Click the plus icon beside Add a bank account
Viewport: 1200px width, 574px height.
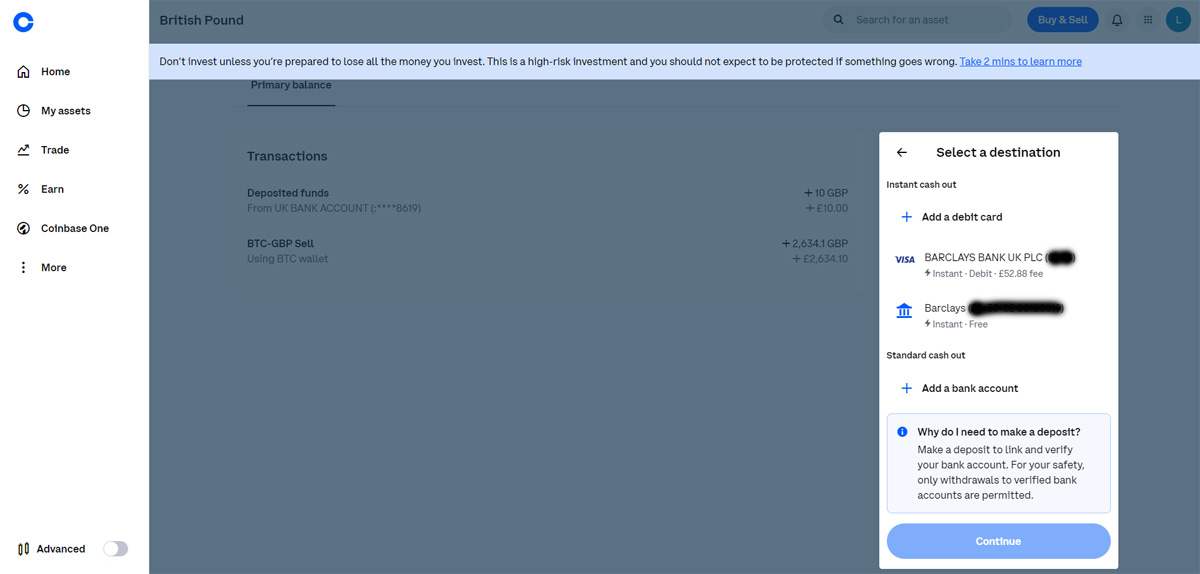[x=906, y=388]
